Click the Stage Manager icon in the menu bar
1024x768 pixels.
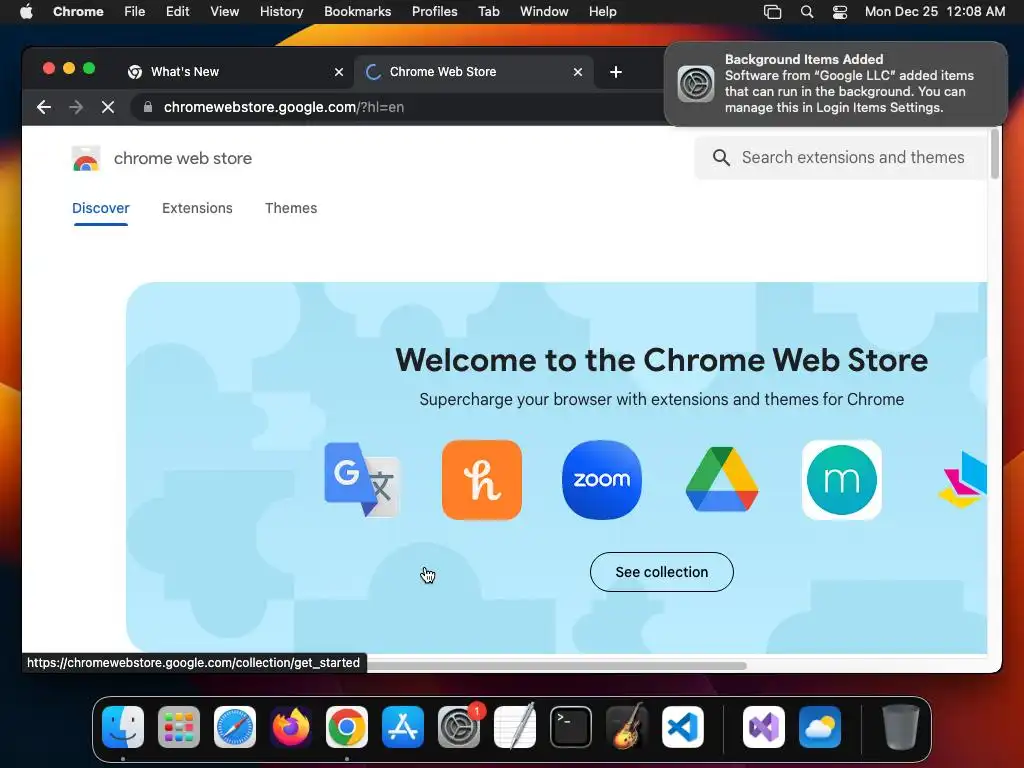[x=773, y=12]
